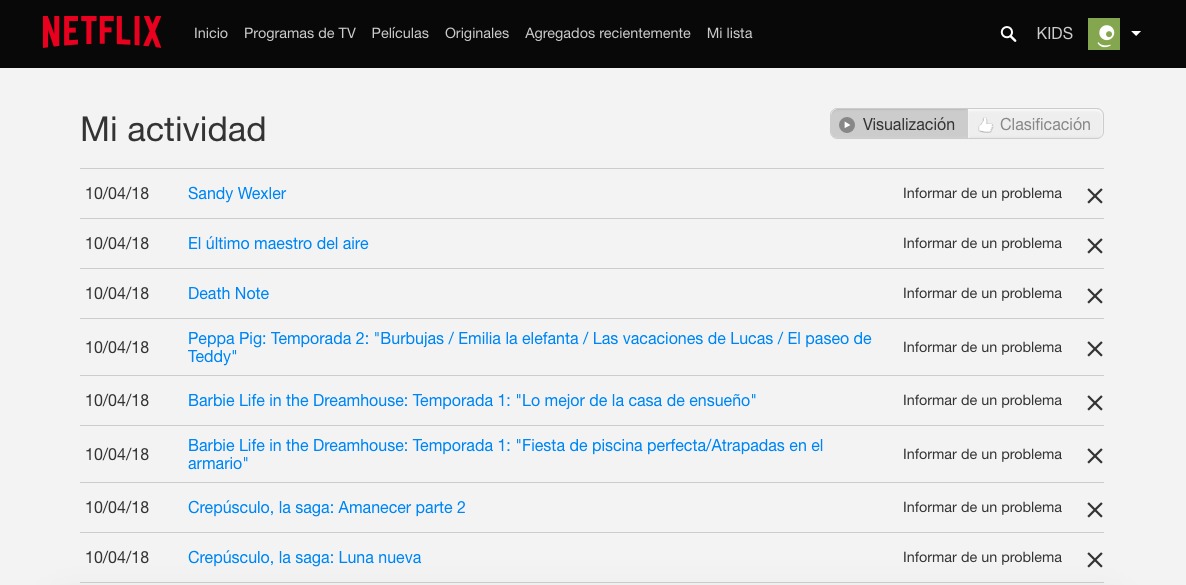
Task: Remove Barbie "Fiesta de piscina perfecta" entry
Action: point(1094,456)
